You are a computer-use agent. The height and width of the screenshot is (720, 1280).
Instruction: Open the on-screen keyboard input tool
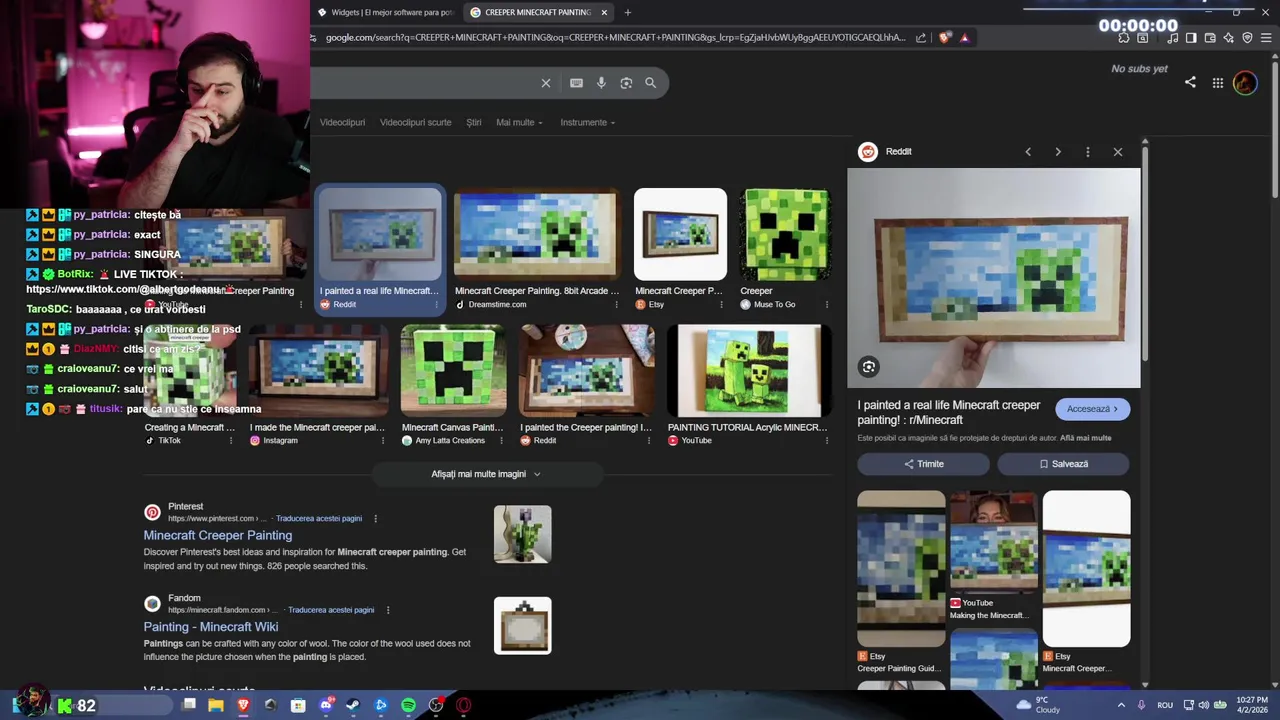click(576, 83)
